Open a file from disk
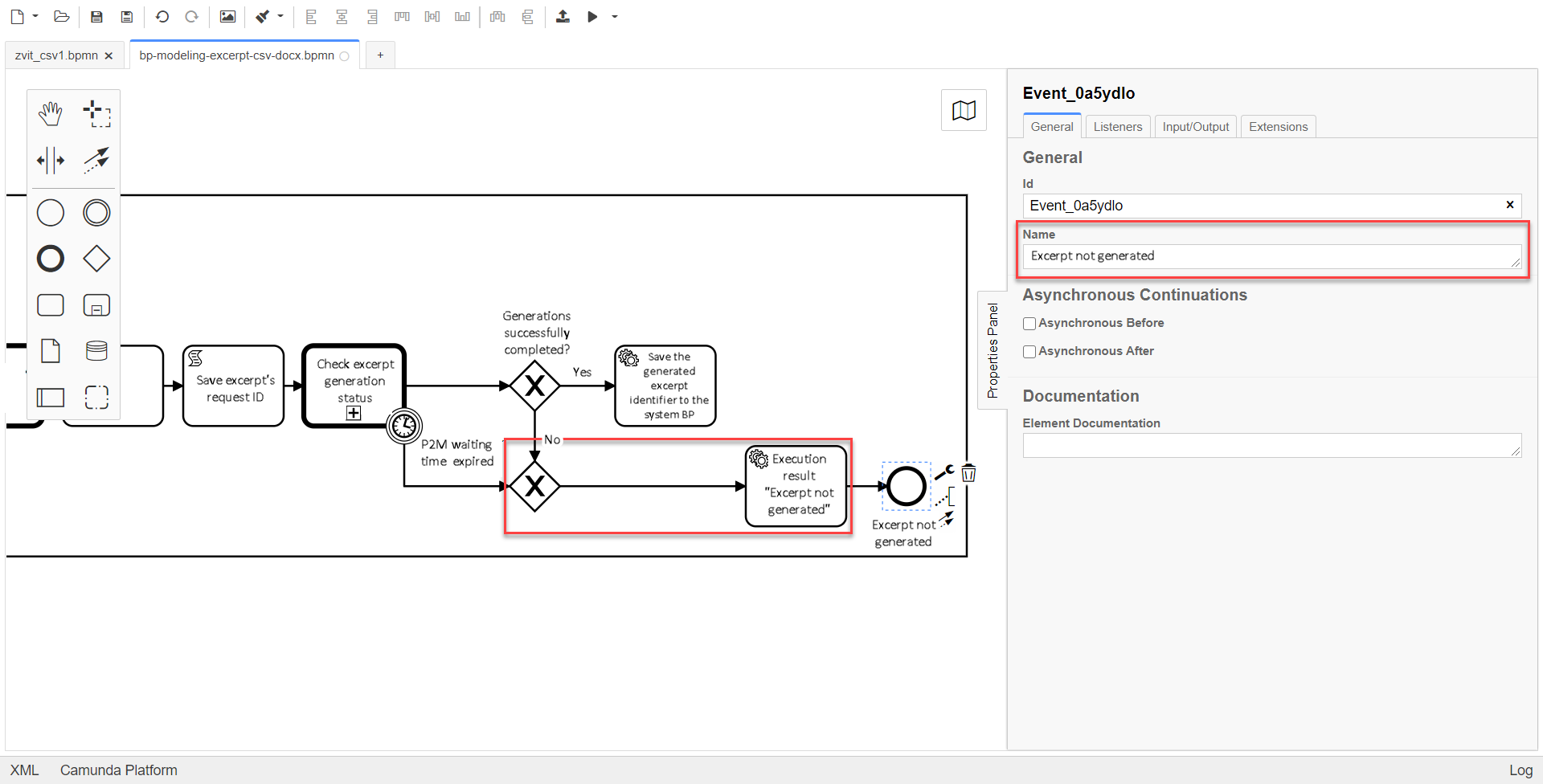 (x=62, y=17)
